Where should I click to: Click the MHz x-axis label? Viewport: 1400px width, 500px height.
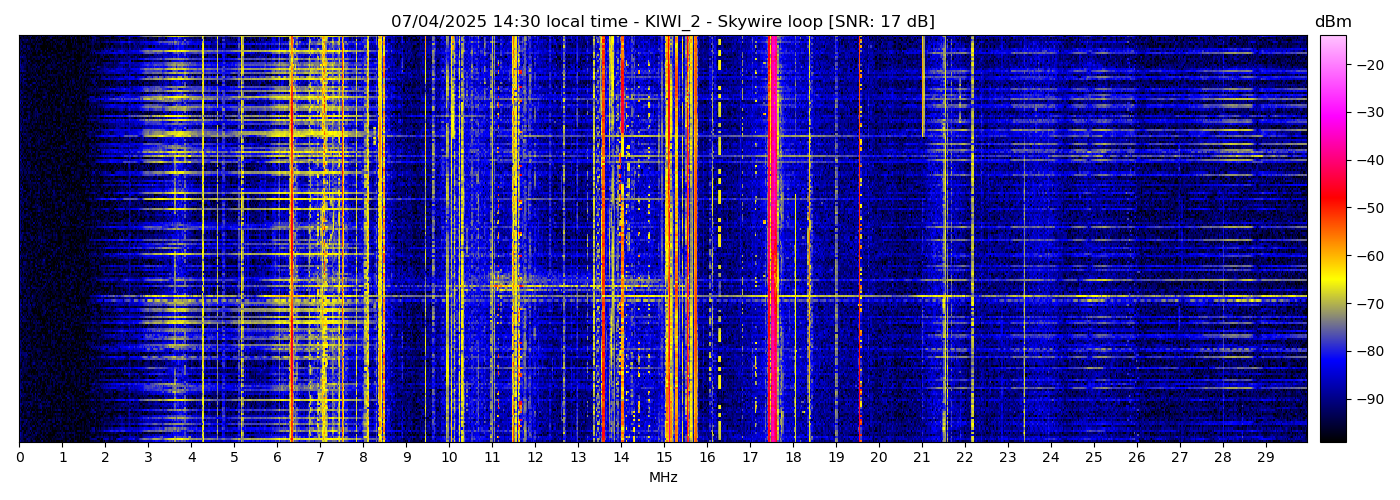(663, 478)
